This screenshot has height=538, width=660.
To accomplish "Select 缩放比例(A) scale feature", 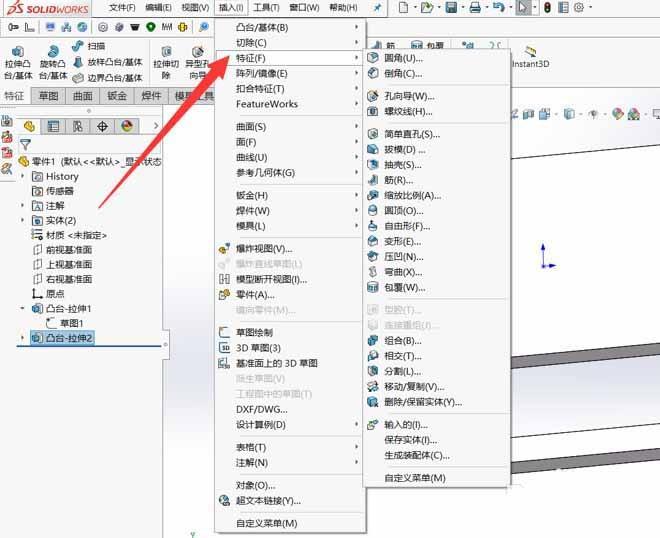I will tap(436, 195).
